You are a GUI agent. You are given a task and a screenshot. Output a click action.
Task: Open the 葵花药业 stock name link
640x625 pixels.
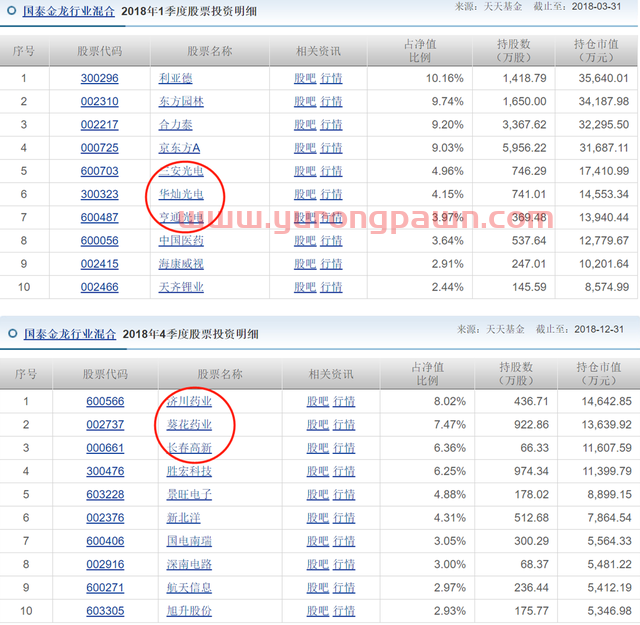point(189,425)
